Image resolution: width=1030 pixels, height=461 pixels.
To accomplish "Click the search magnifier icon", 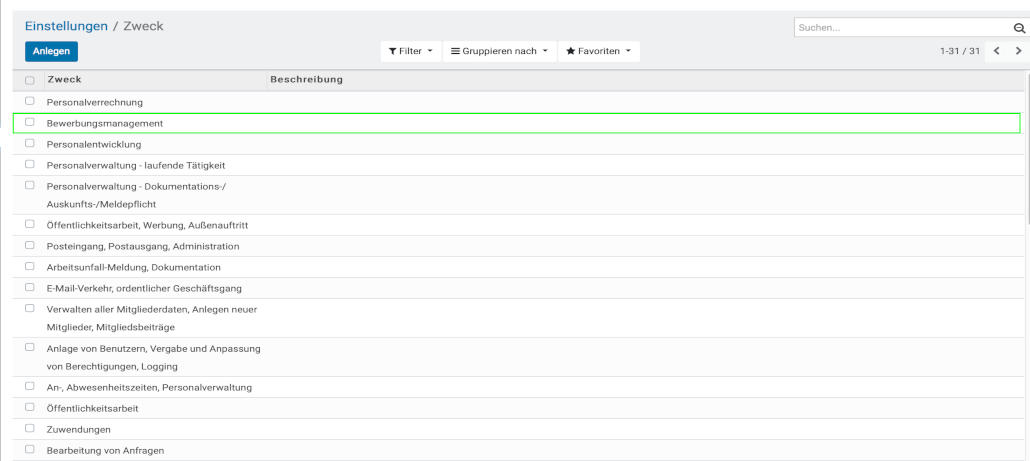I will coord(1019,28).
